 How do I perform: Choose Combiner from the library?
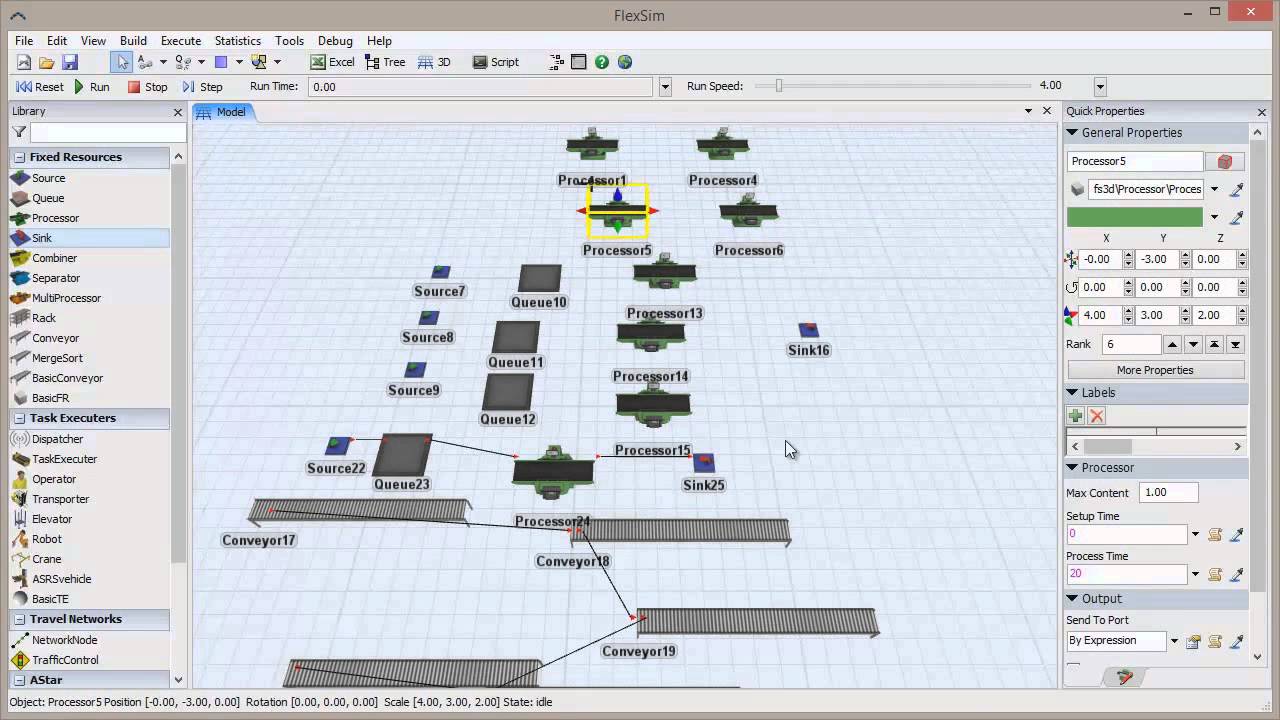click(x=54, y=258)
